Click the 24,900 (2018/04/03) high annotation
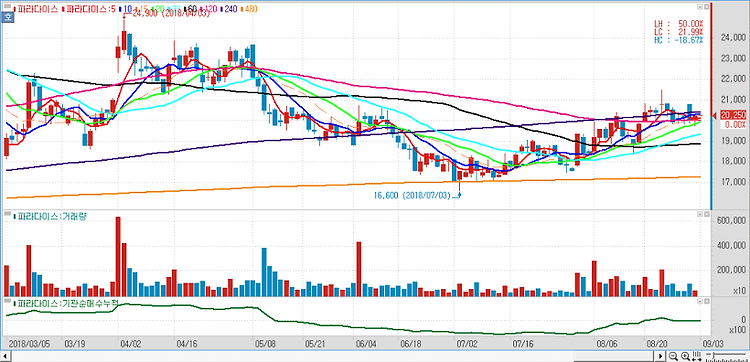Image resolution: width=750 pixels, height=362 pixels. pyautogui.click(x=170, y=14)
